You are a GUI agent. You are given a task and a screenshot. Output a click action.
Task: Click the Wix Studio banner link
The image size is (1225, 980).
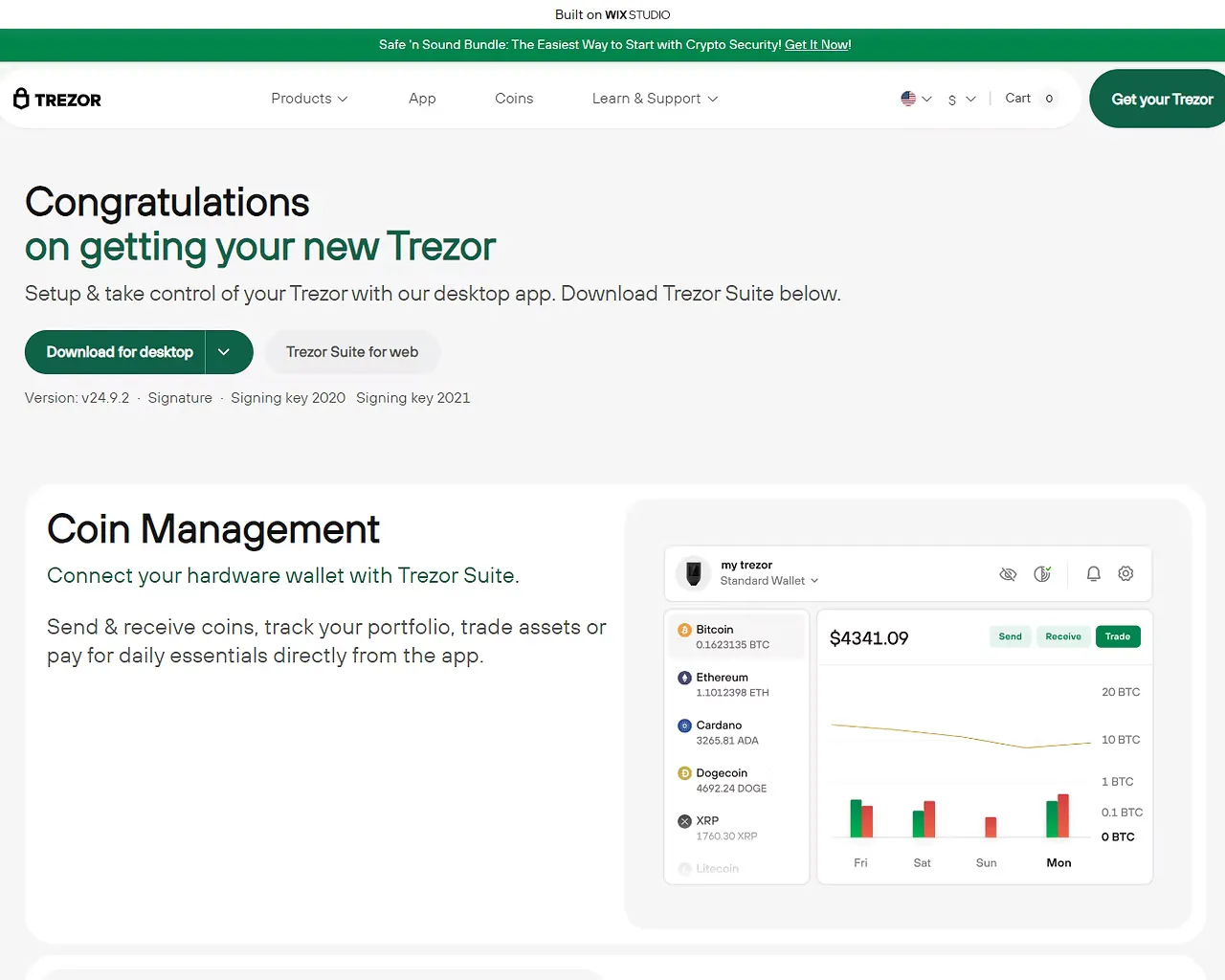point(612,14)
